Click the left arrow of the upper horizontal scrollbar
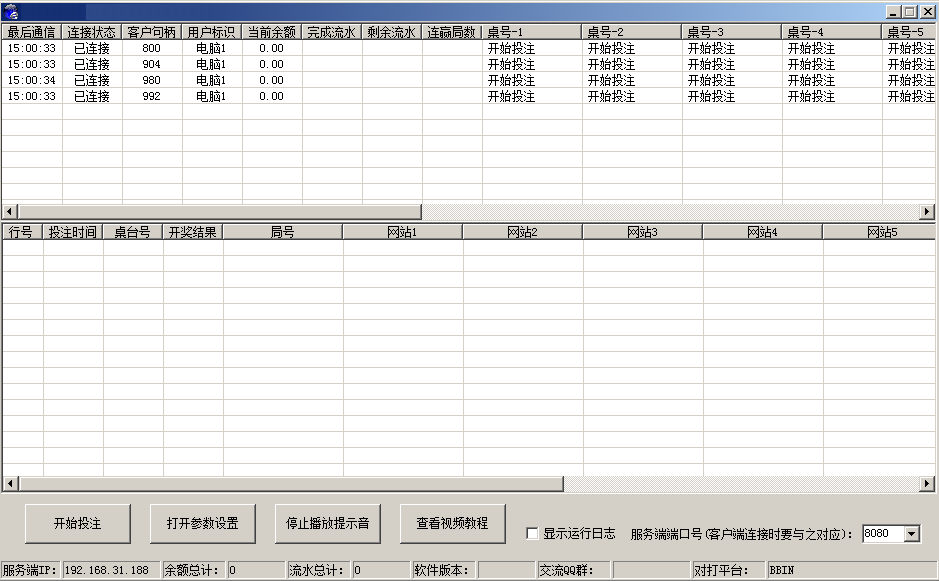 point(7,211)
